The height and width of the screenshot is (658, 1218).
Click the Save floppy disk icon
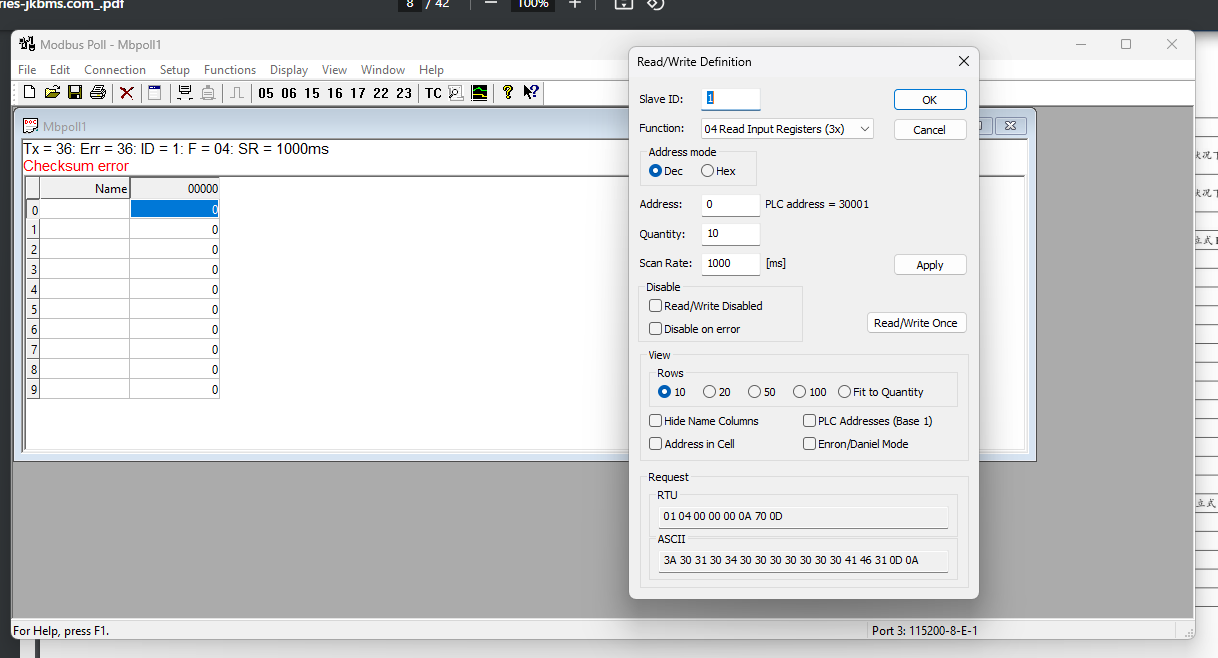(75, 93)
